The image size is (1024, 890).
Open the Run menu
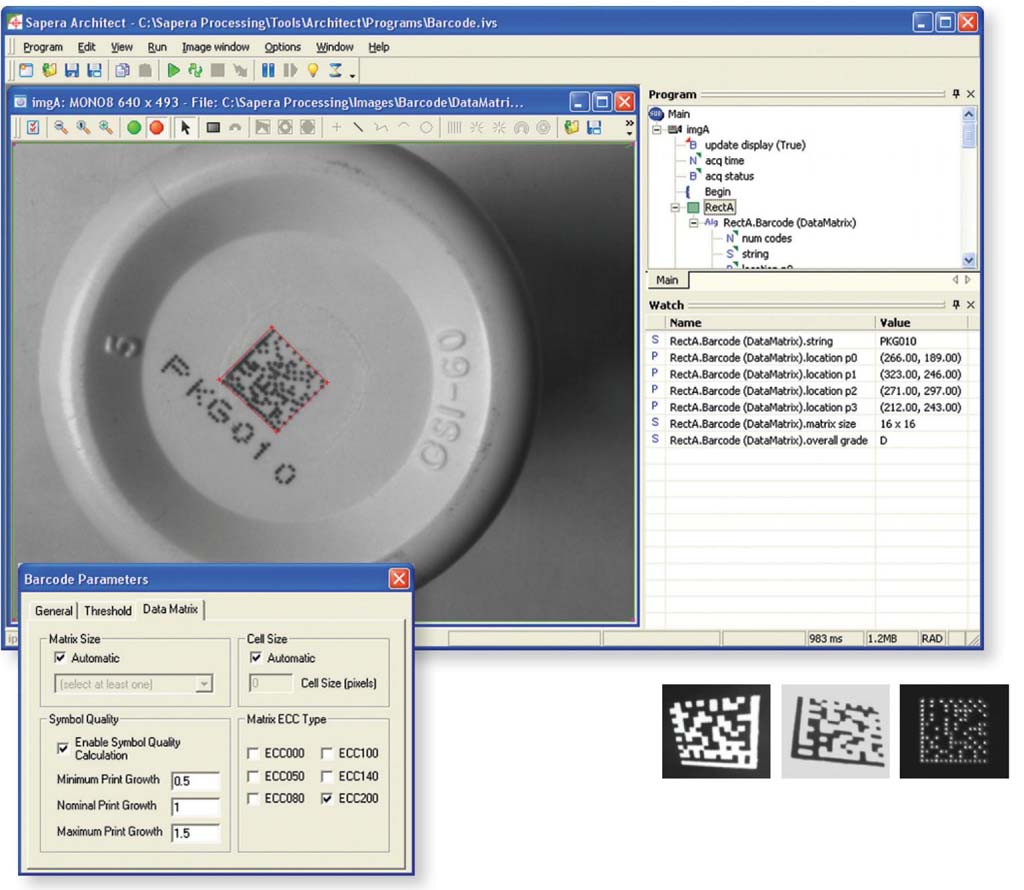(x=157, y=47)
